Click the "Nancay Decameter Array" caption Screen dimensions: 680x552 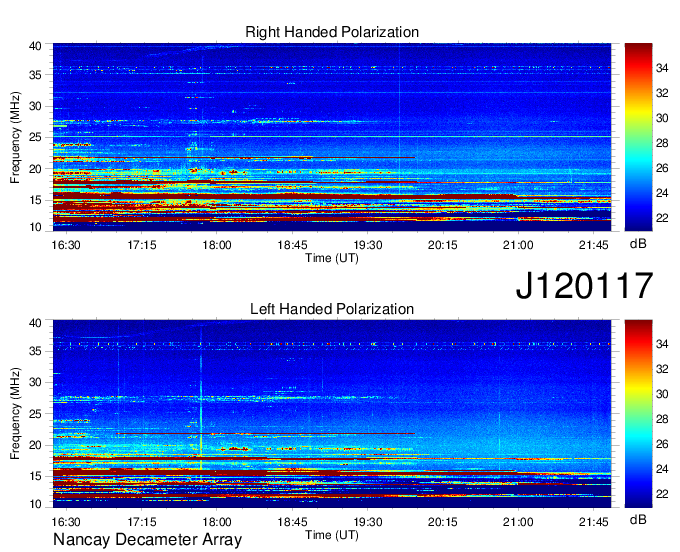pos(147,540)
